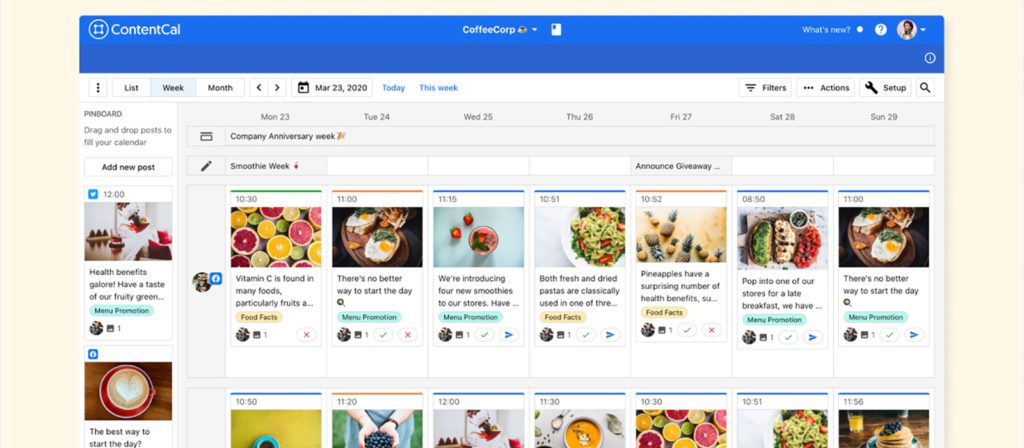Switch to Week view

(x=173, y=88)
